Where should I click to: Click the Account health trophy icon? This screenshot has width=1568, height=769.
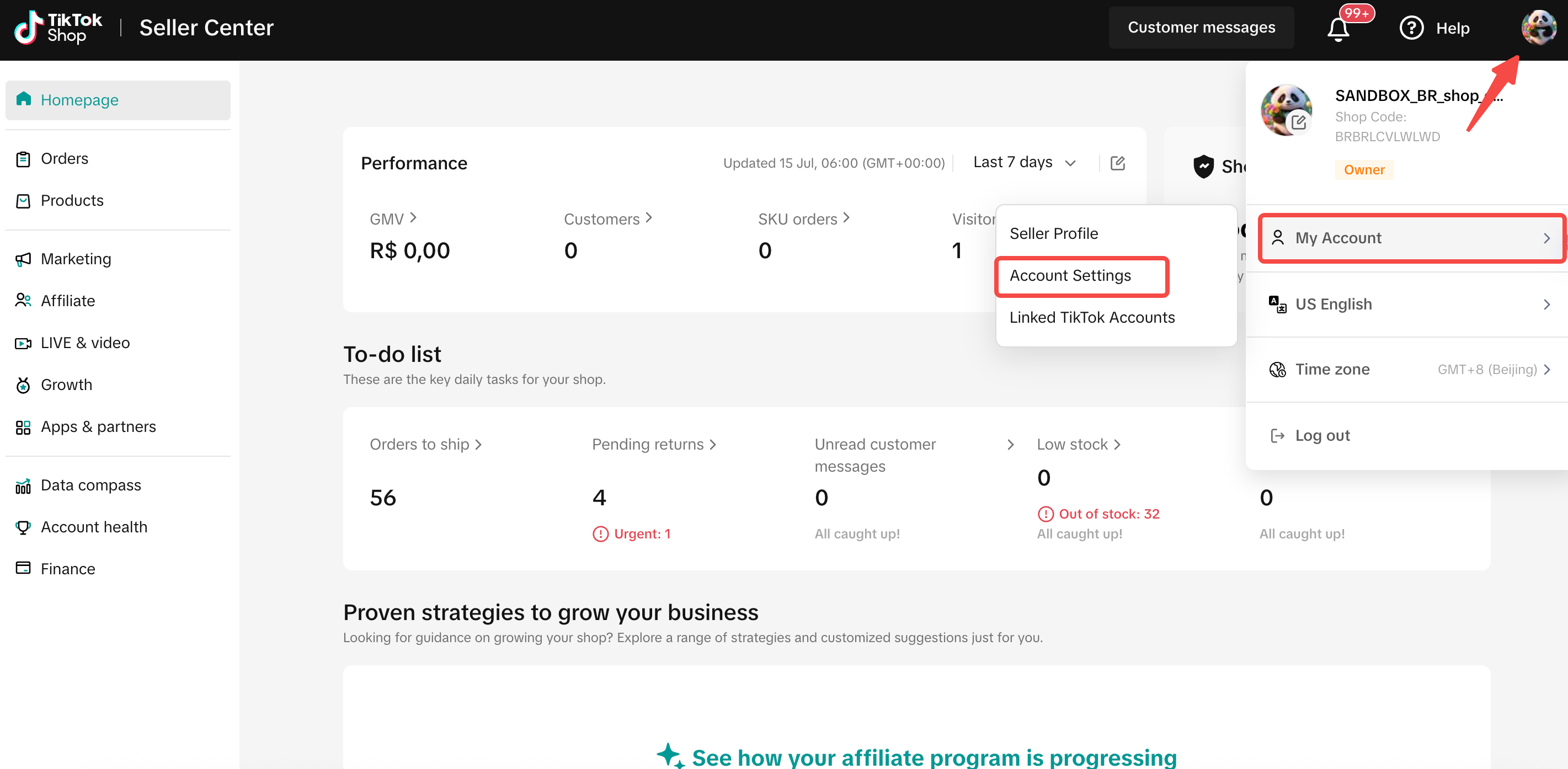[23, 527]
